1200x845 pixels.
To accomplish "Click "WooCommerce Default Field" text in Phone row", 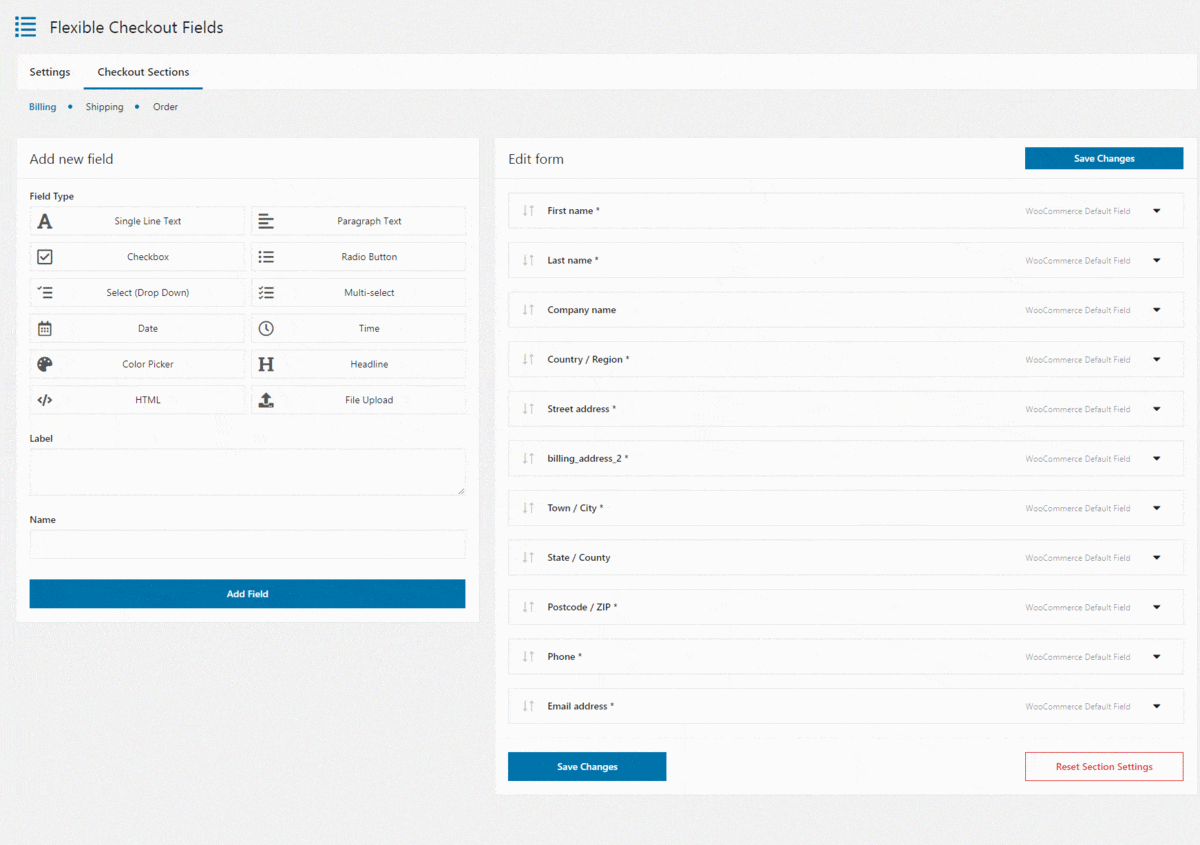I will (1078, 657).
